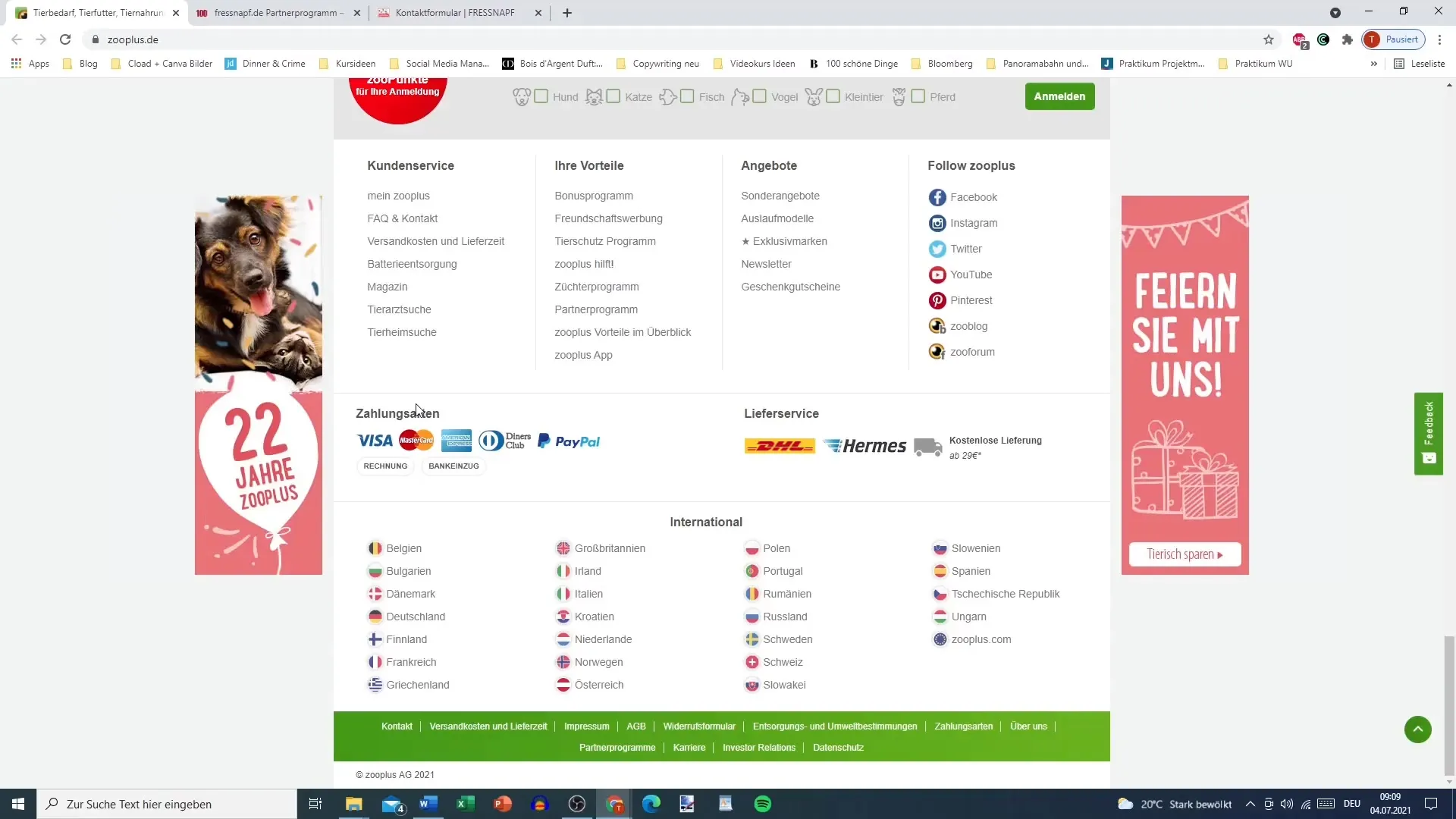Viewport: 1456px width, 819px height.
Task: Expand the Kundenservice footer section
Action: (411, 165)
